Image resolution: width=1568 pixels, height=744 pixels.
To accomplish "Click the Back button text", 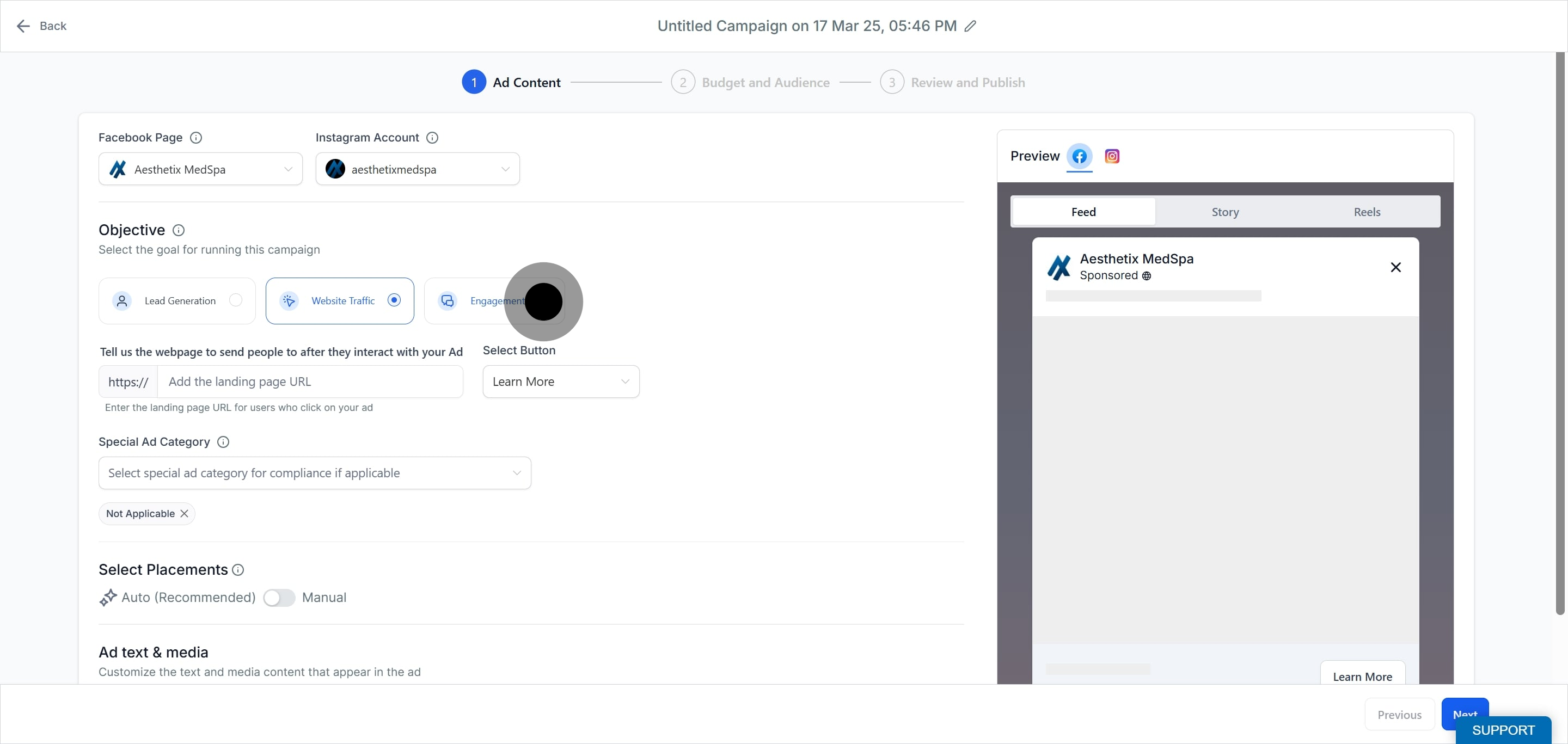I will 53,26.
